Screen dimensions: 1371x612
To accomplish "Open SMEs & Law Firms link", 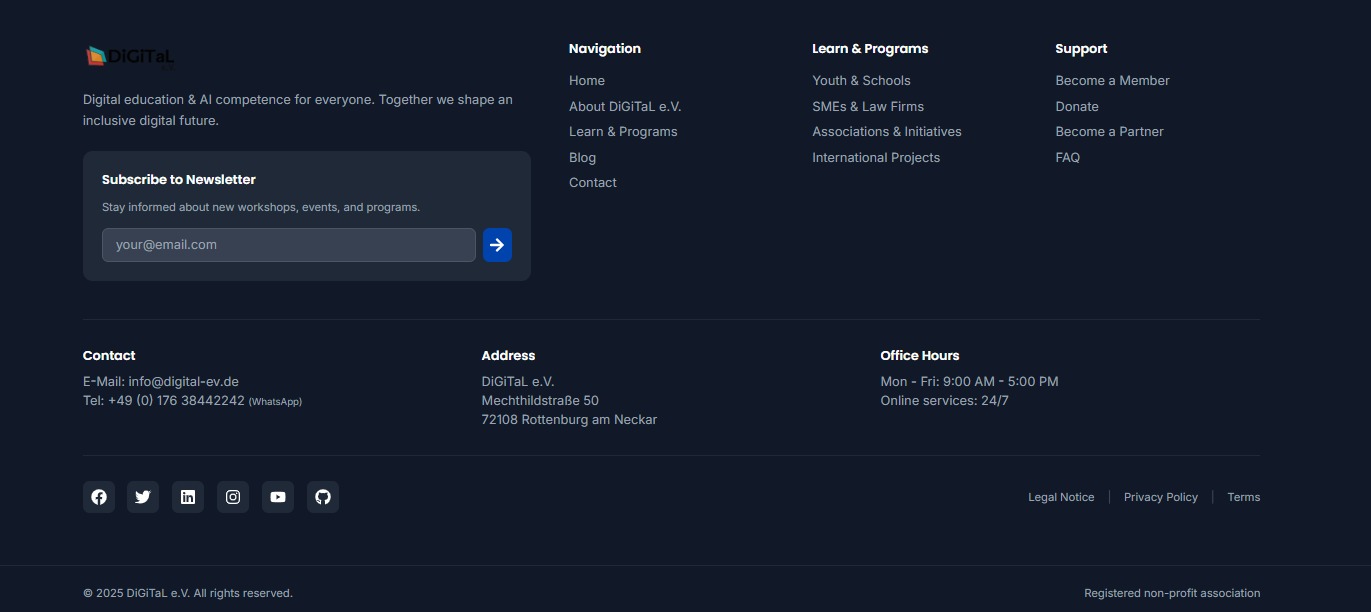I will pos(868,107).
